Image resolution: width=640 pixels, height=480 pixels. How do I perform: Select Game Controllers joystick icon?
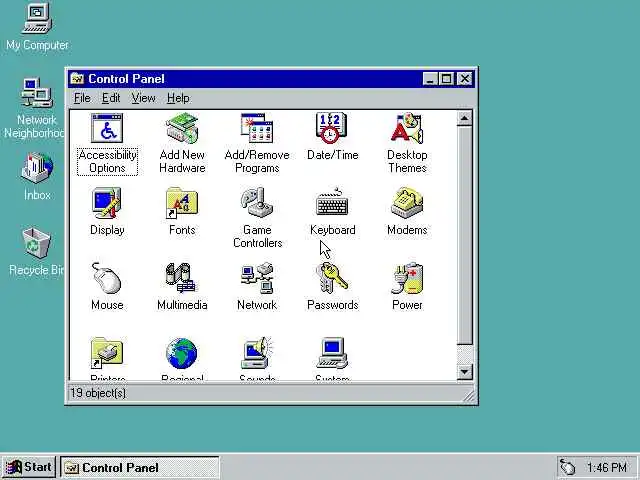click(x=257, y=202)
